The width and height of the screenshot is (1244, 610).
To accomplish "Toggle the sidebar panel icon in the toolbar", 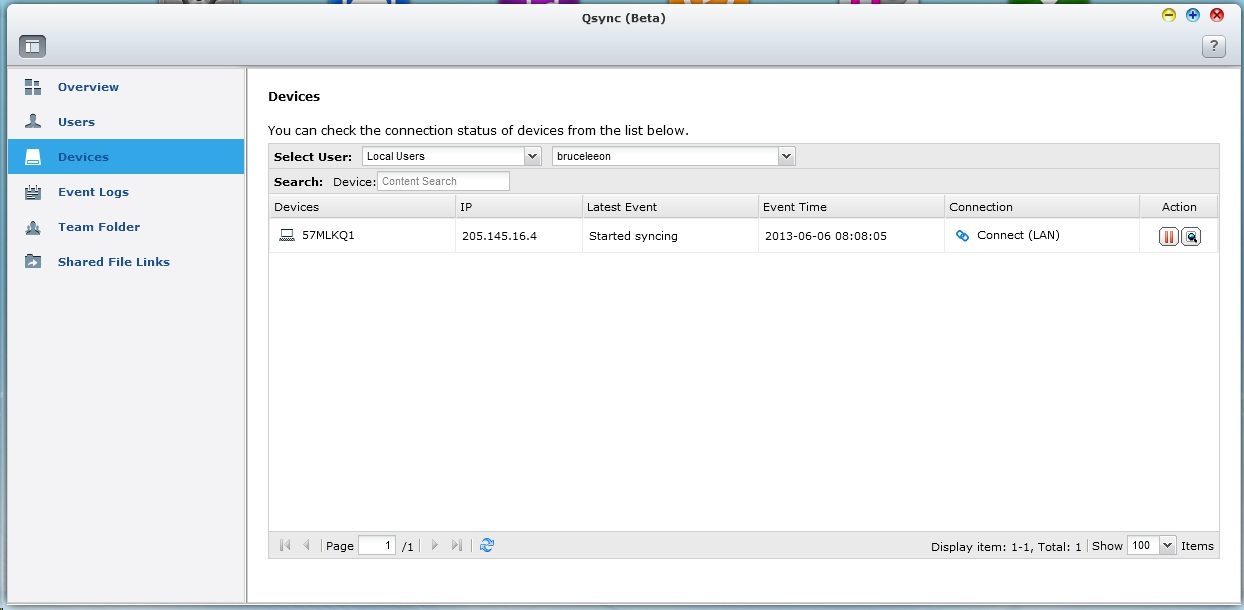I will click(x=32, y=46).
